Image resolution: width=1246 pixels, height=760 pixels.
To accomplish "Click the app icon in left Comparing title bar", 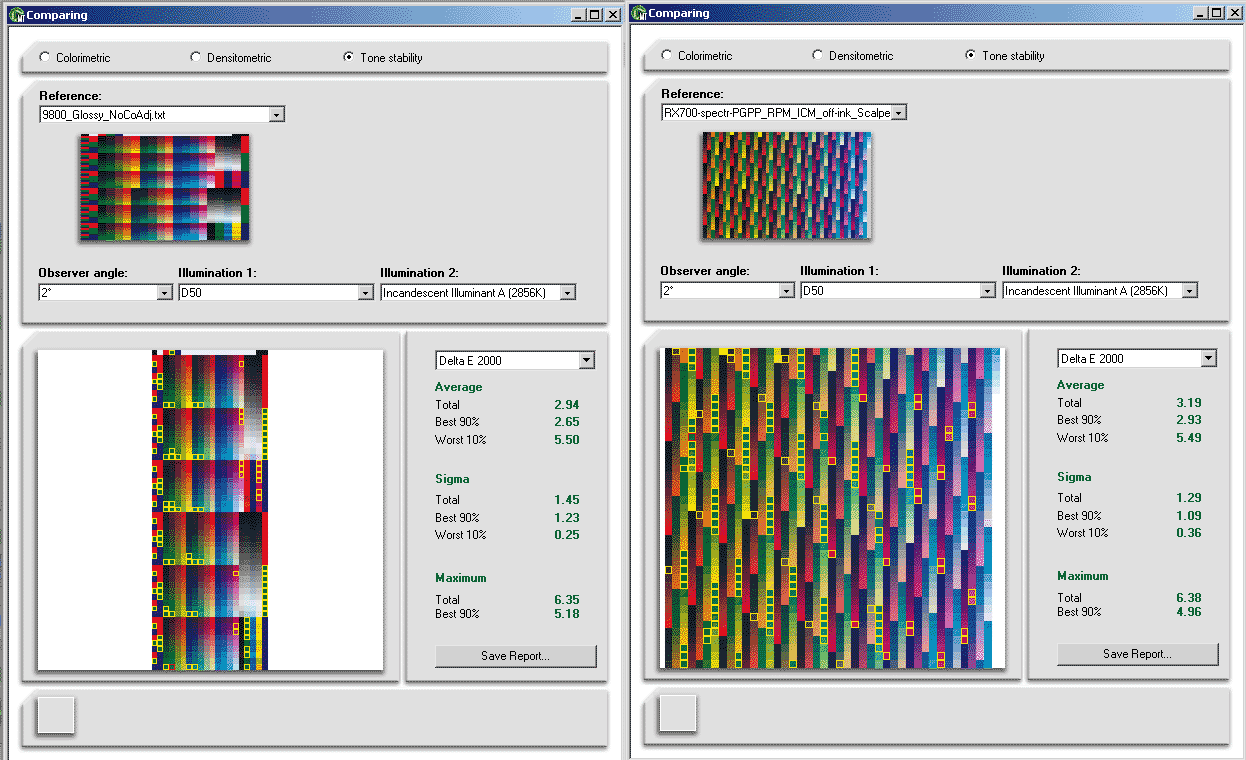I will click(16, 15).
